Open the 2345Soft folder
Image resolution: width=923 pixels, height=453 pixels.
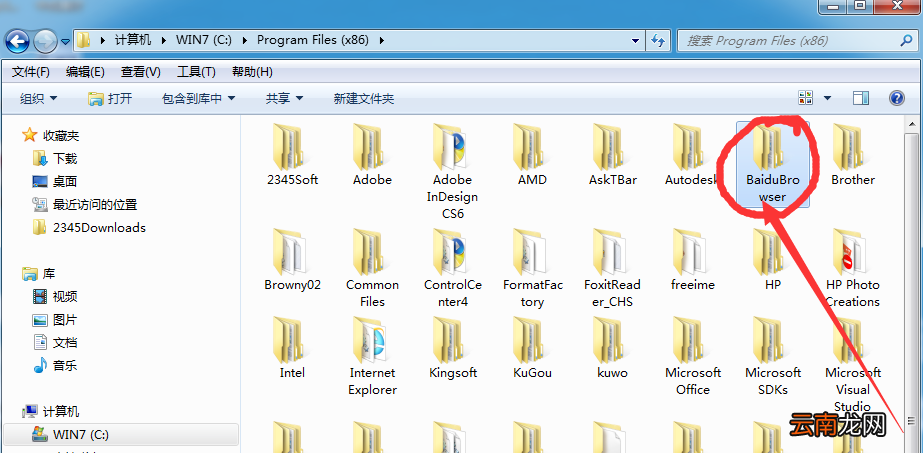click(292, 156)
